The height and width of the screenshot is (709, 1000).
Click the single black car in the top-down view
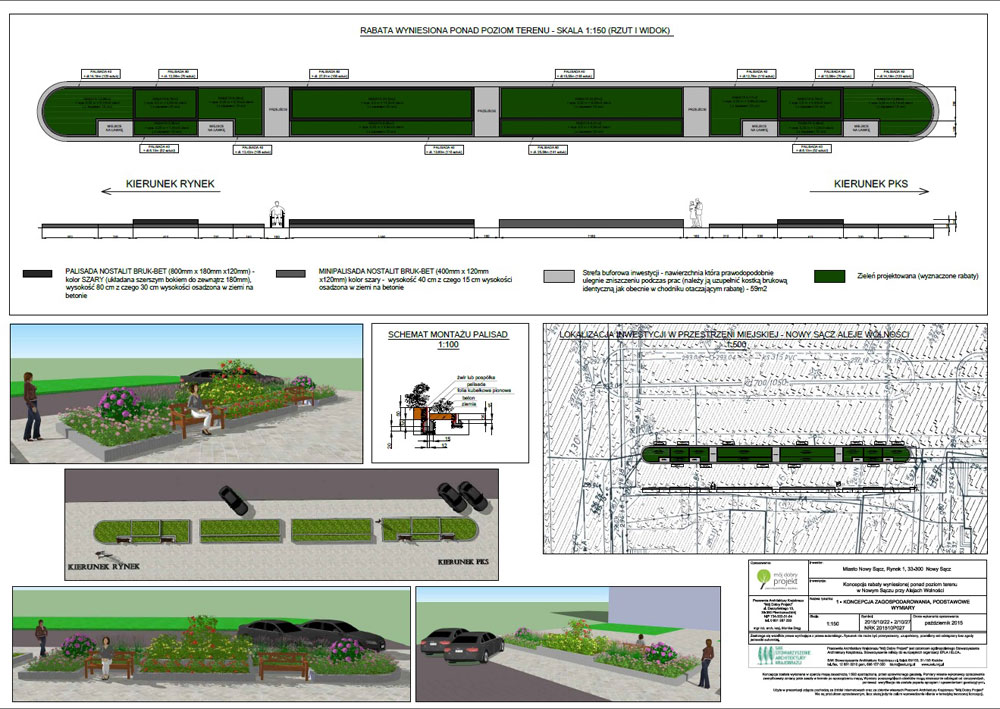pos(232,498)
